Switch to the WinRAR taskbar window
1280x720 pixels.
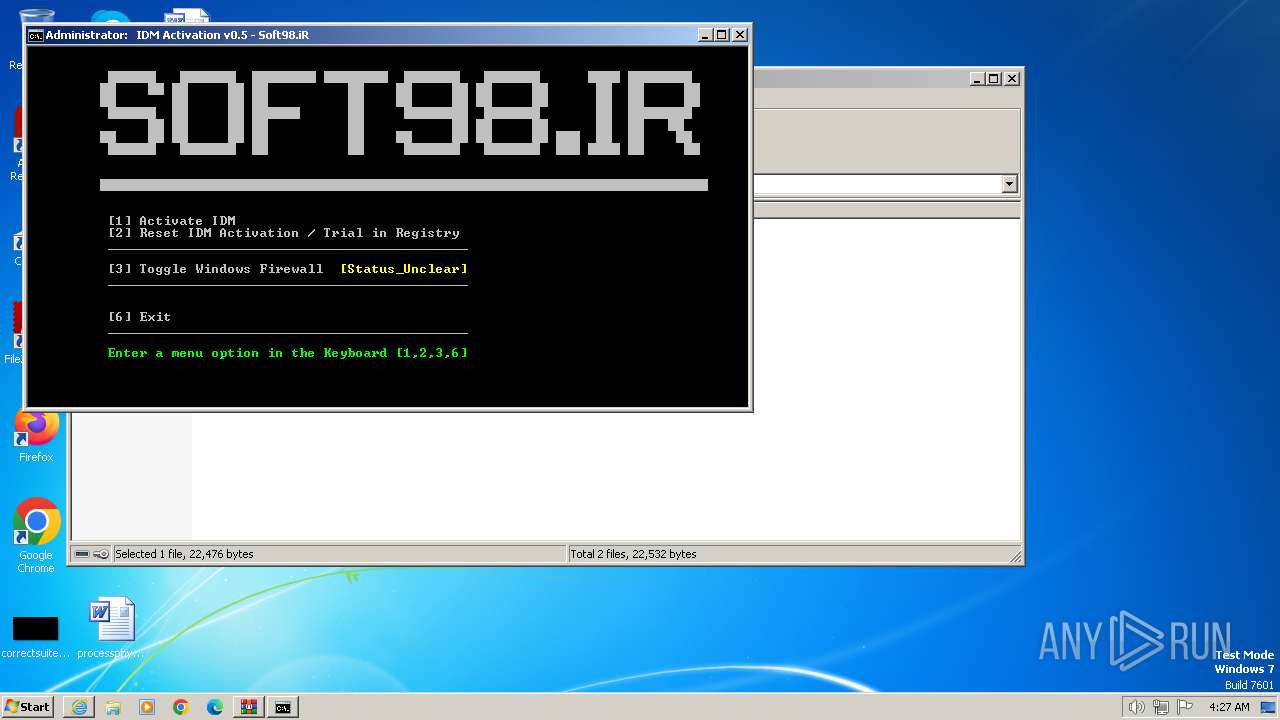(x=249, y=707)
